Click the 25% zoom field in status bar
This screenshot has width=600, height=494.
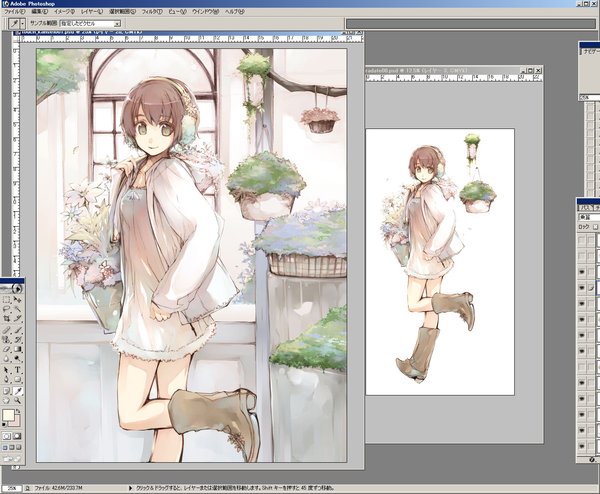[x=12, y=489]
